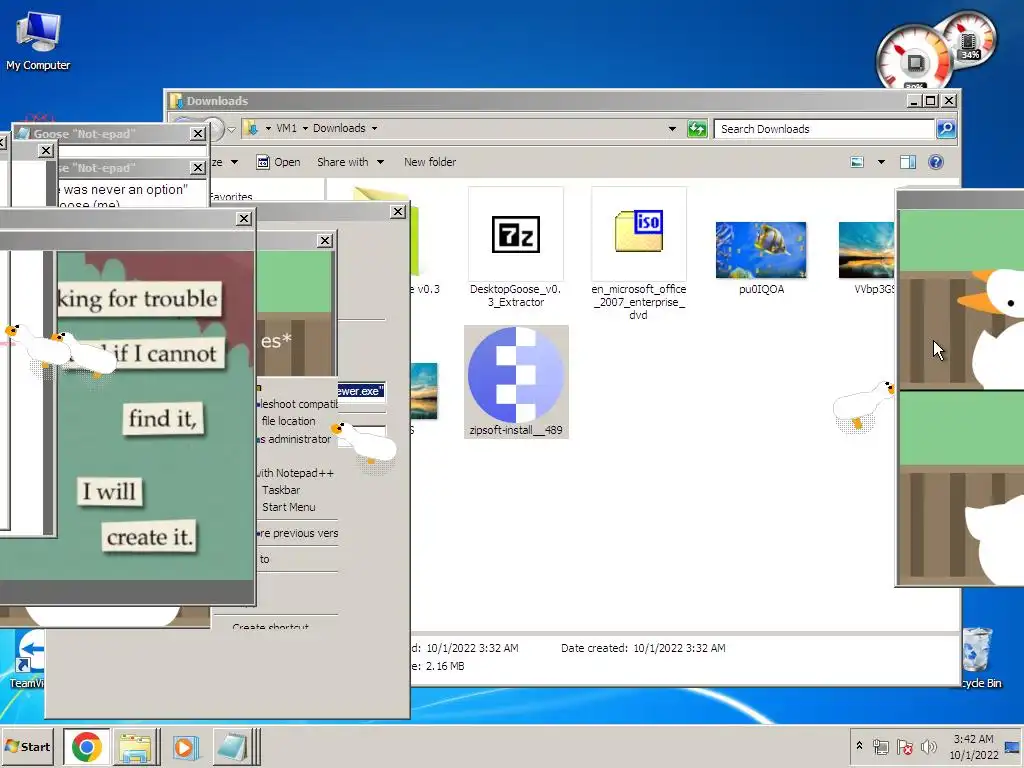Open the My Computer desktop icon
The height and width of the screenshot is (768, 1024).
coord(38,40)
